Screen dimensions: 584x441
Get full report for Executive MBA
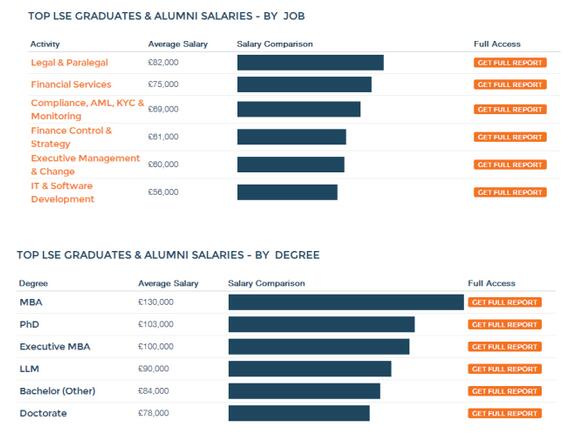click(x=505, y=347)
